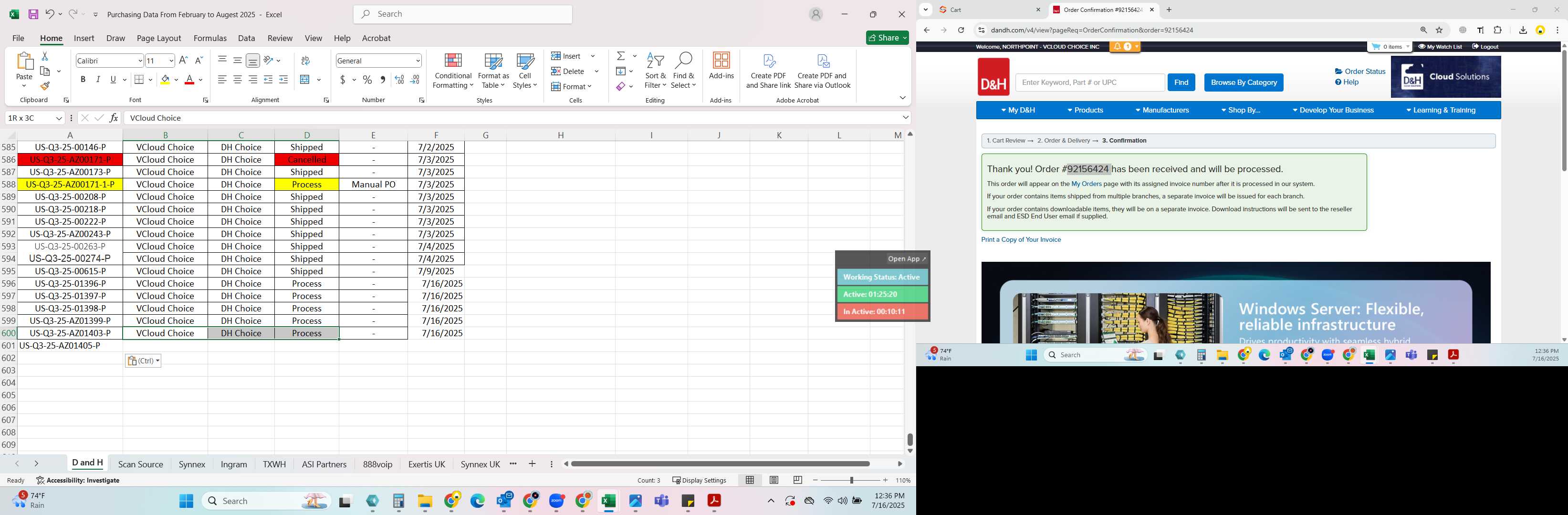Click the Insert Function fx icon

coord(114,118)
